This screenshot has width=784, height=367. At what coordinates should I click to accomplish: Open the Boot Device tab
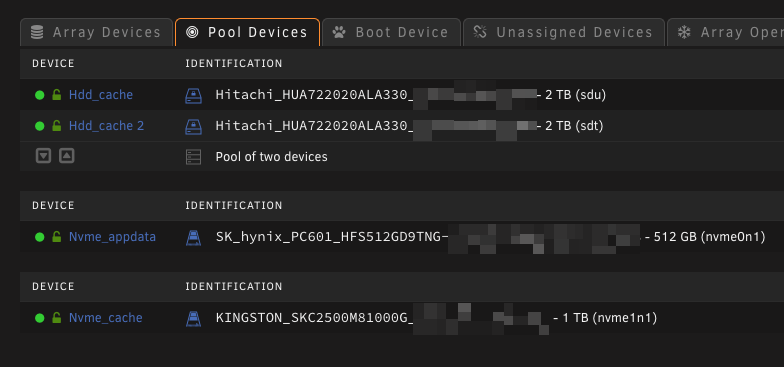(391, 32)
